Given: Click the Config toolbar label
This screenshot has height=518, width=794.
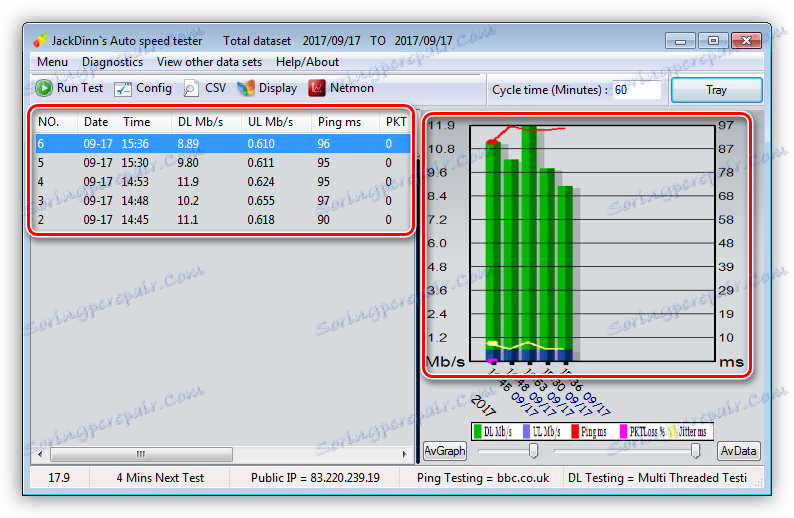Looking at the screenshot, I should click(154, 88).
